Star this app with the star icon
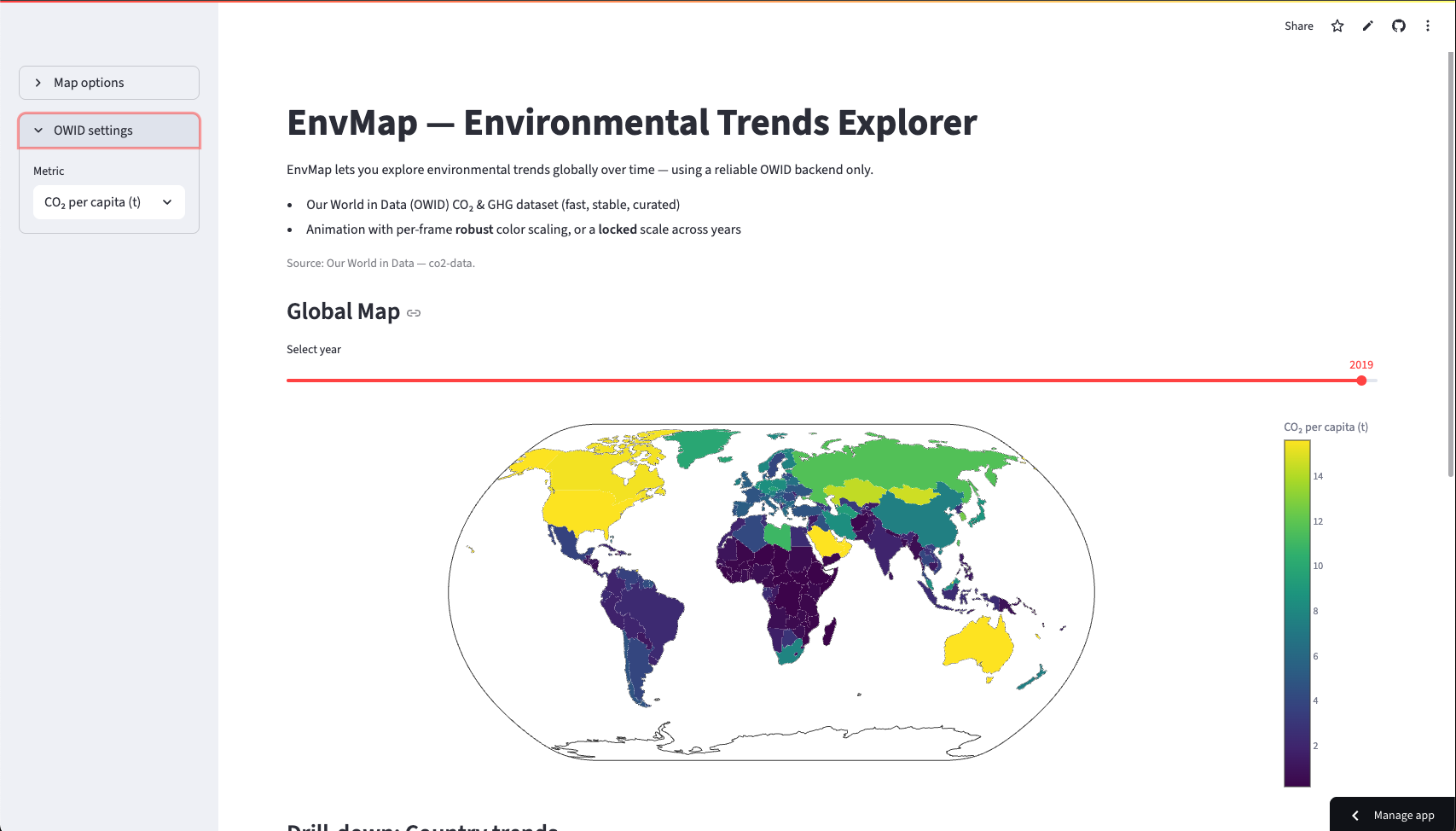 pyautogui.click(x=1337, y=26)
